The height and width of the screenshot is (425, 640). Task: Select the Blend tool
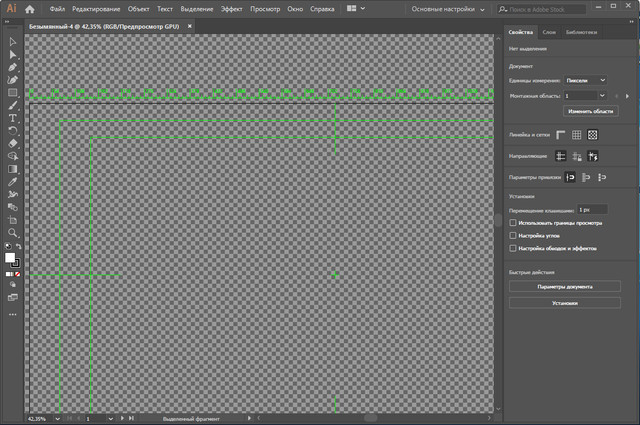pos(12,207)
